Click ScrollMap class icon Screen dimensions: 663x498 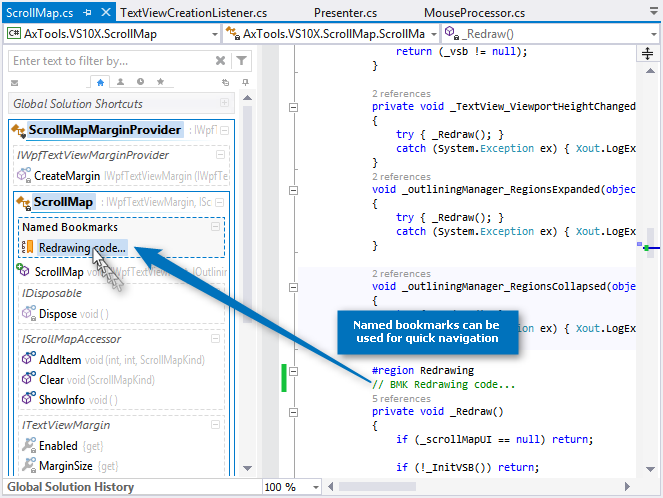24,203
